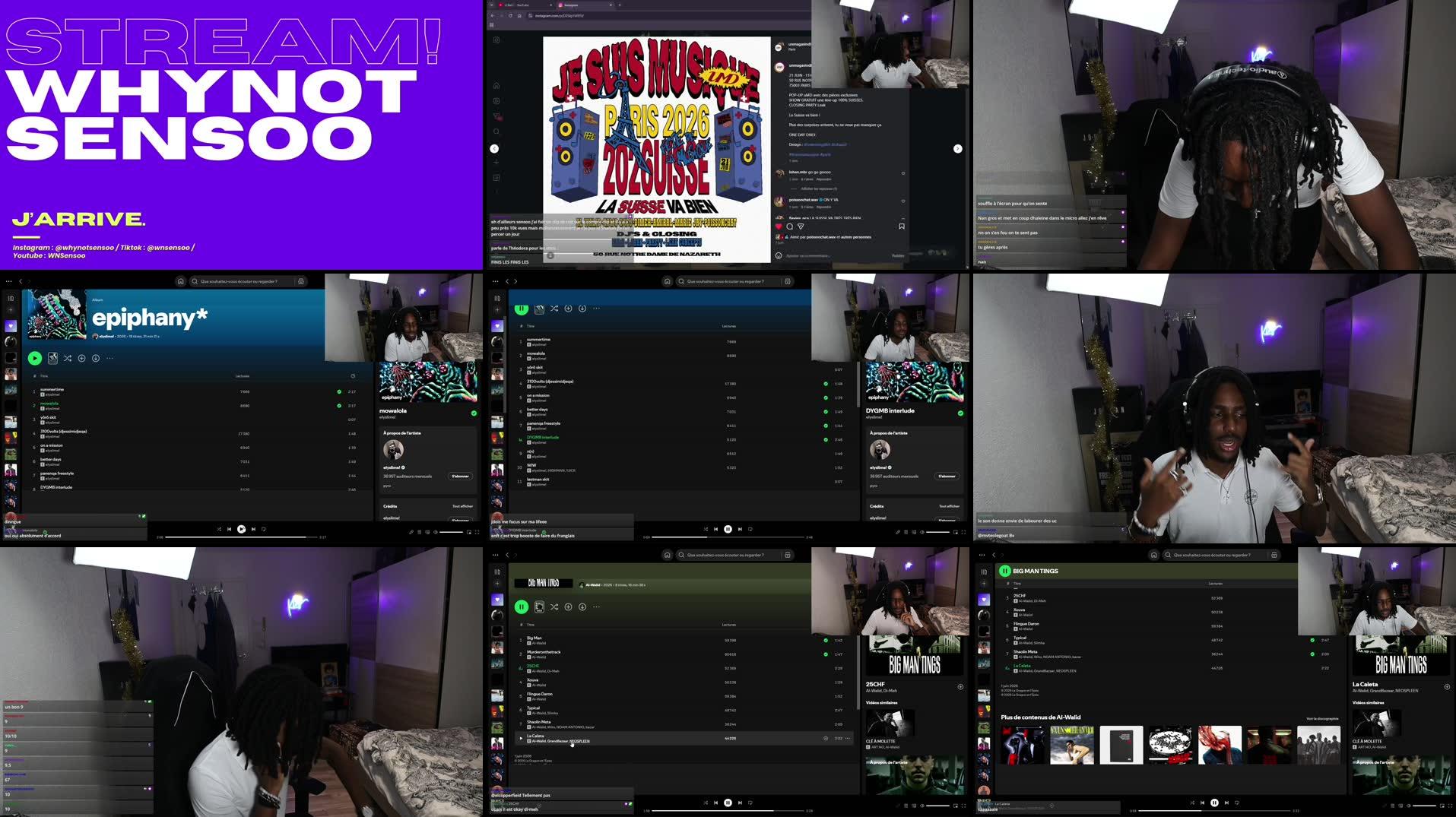Screen dimensions: 1456x817
Task: Select the 'WIW' track row
Action: [683, 467]
